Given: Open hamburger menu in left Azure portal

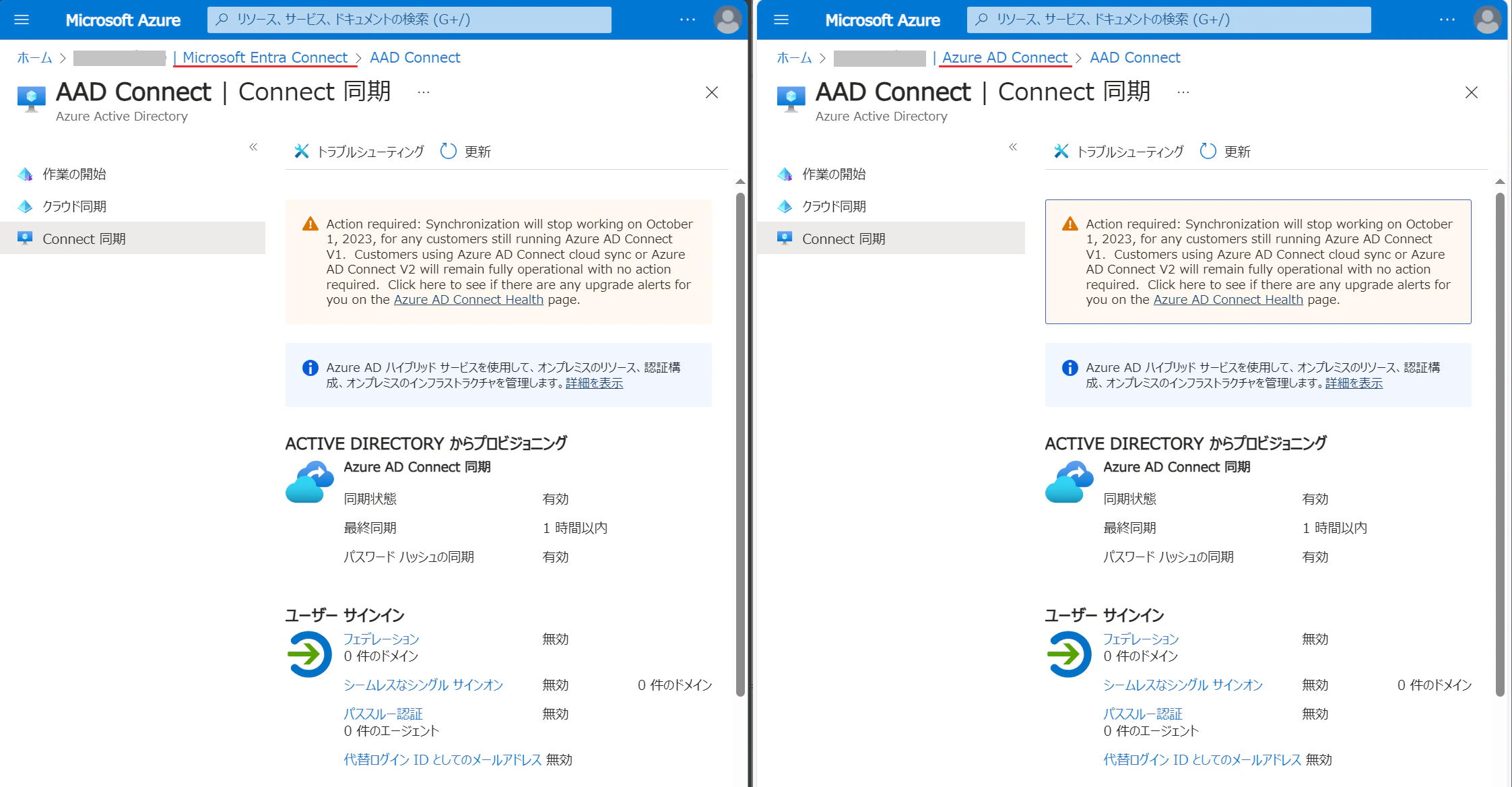Looking at the screenshot, I should [22, 20].
